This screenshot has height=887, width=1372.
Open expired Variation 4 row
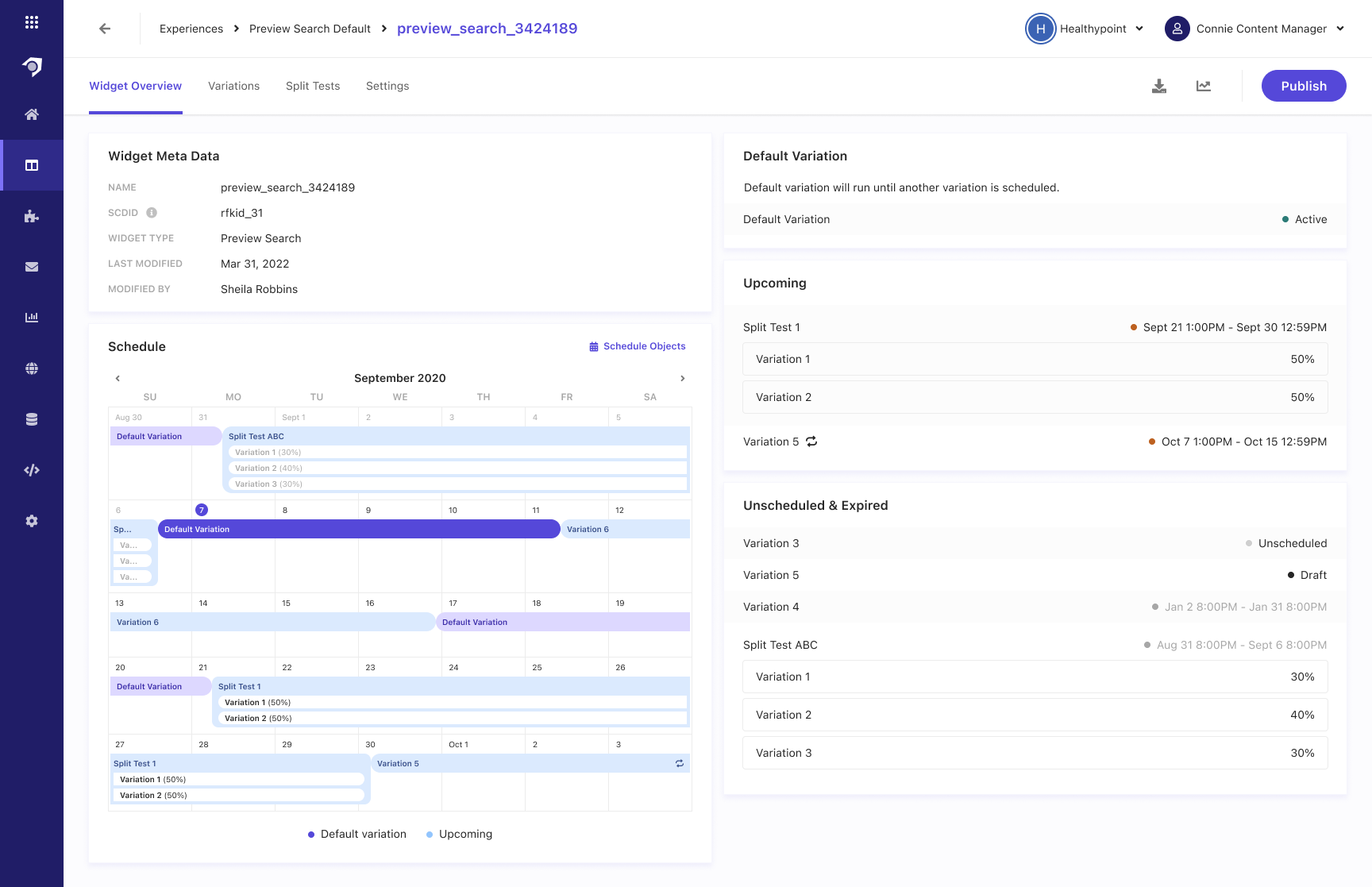point(1035,607)
